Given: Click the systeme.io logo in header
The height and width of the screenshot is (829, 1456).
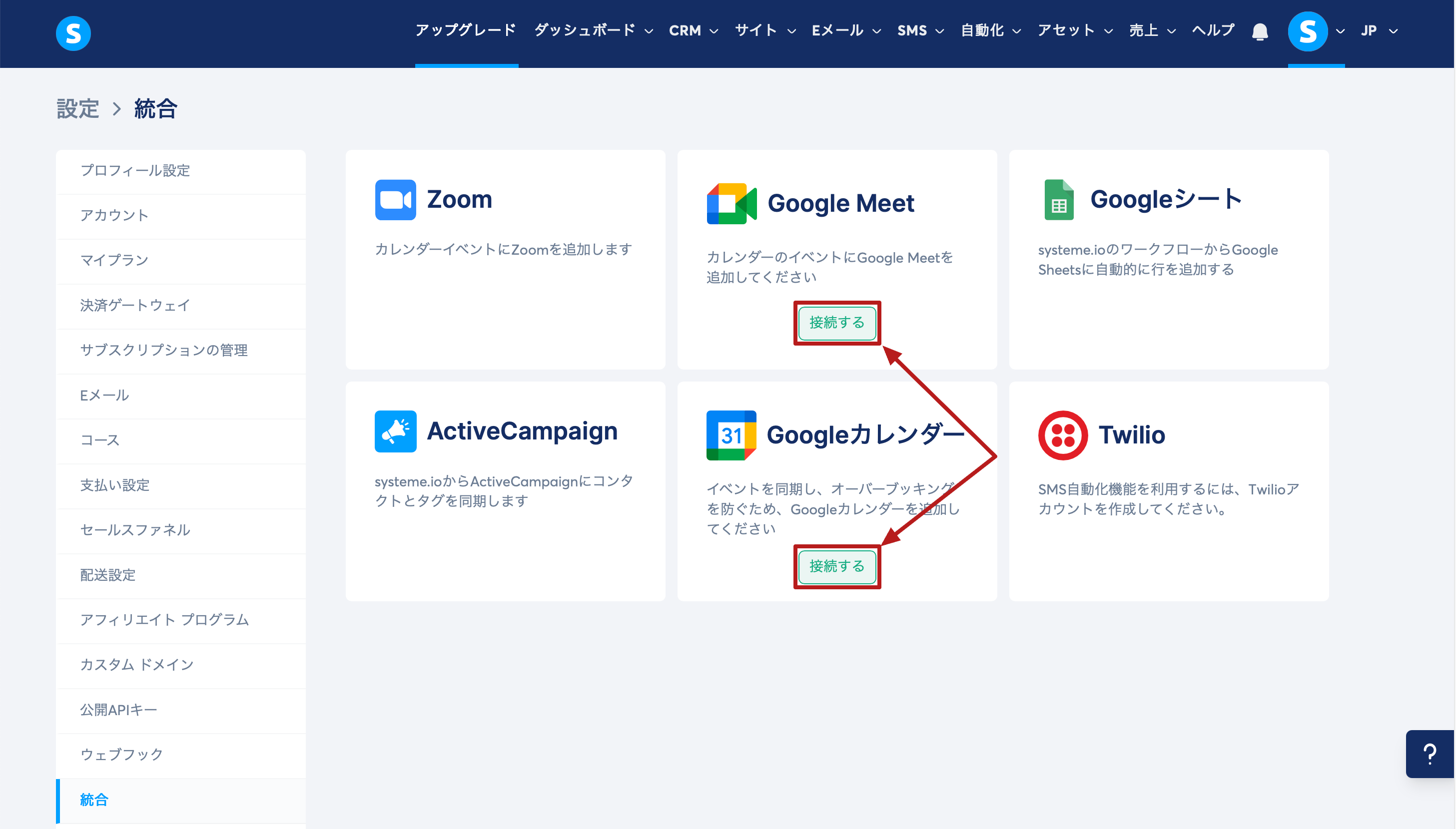Looking at the screenshot, I should click(x=73, y=33).
